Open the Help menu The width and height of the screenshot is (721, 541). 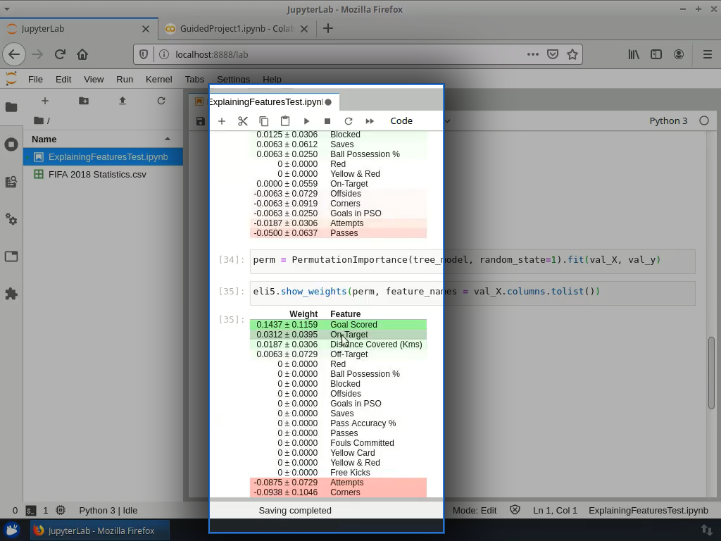(x=272, y=79)
